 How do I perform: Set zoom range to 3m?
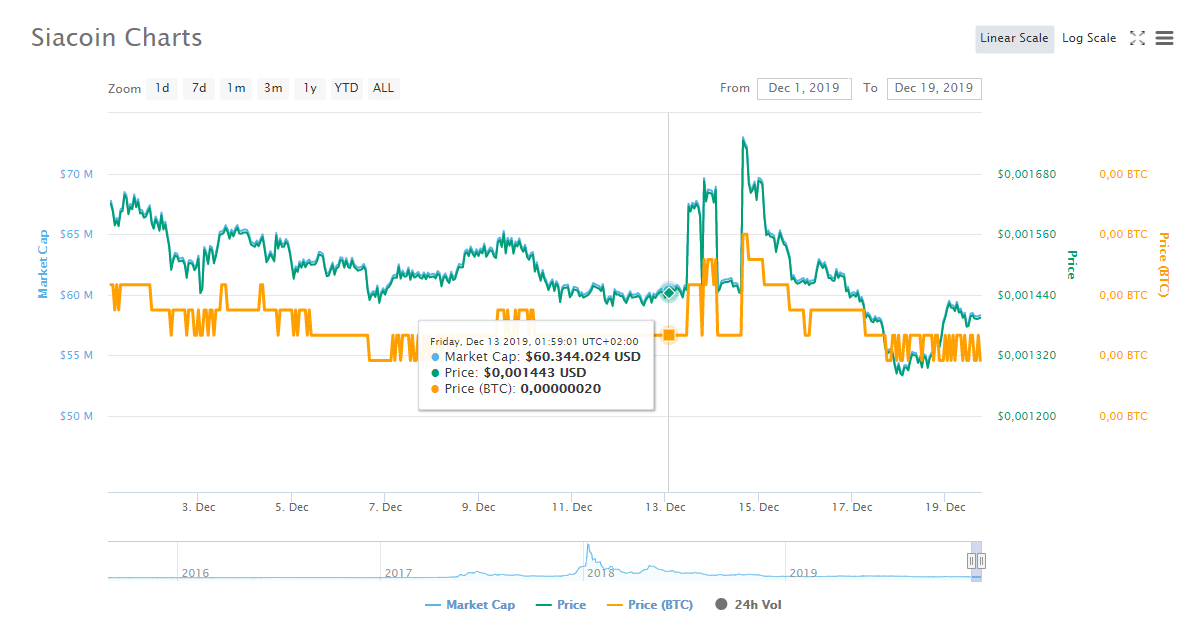(273, 88)
